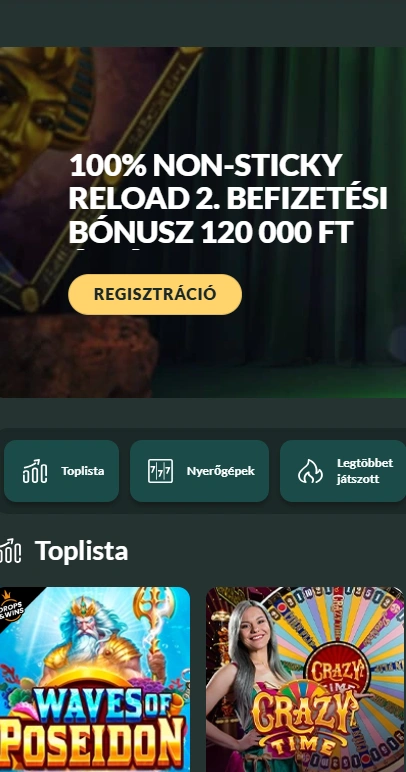Click the Drops & Wins corner badge
This screenshot has width=406, height=772.
coord(13,605)
